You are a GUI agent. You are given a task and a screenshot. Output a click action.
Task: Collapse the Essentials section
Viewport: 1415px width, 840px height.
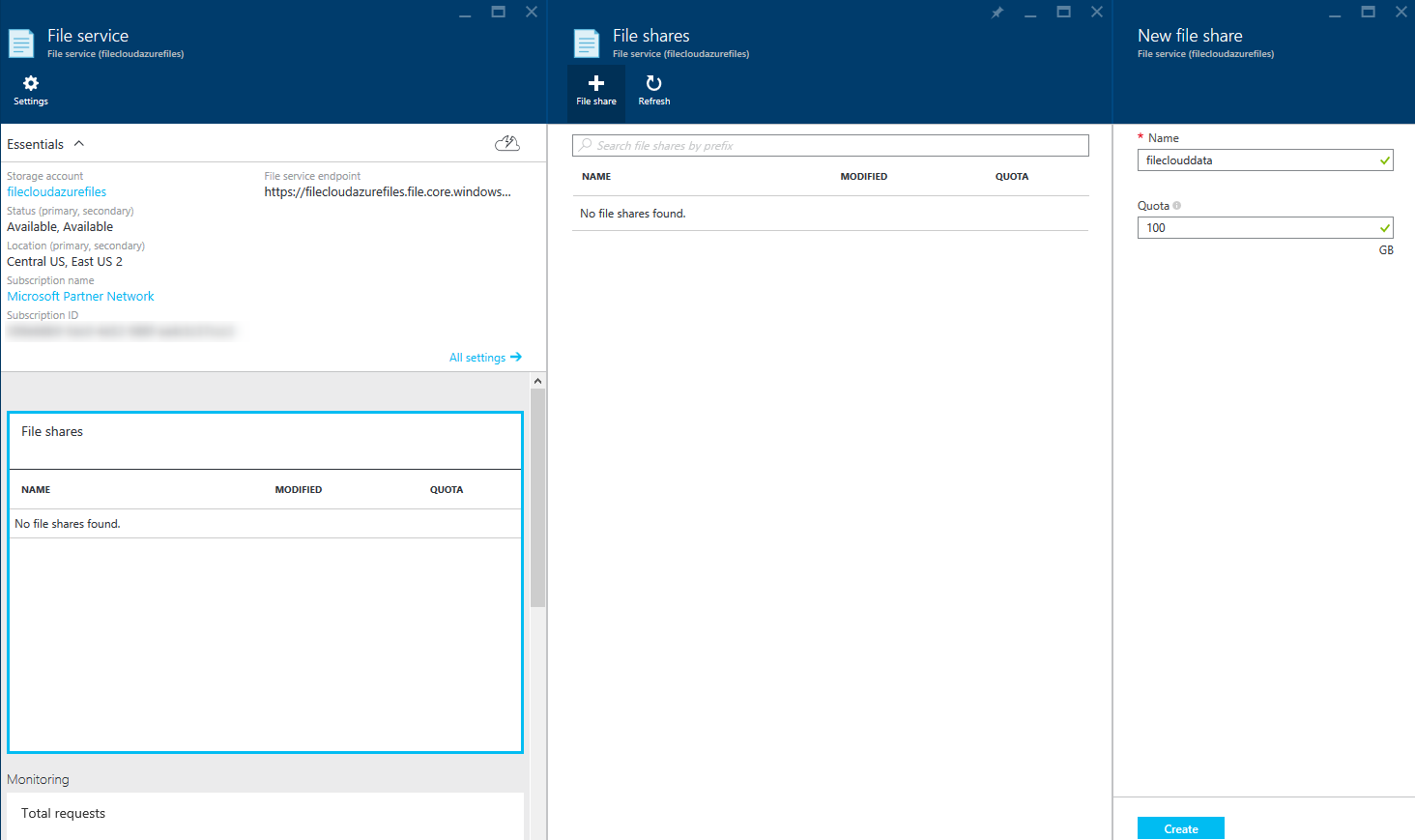click(x=79, y=144)
